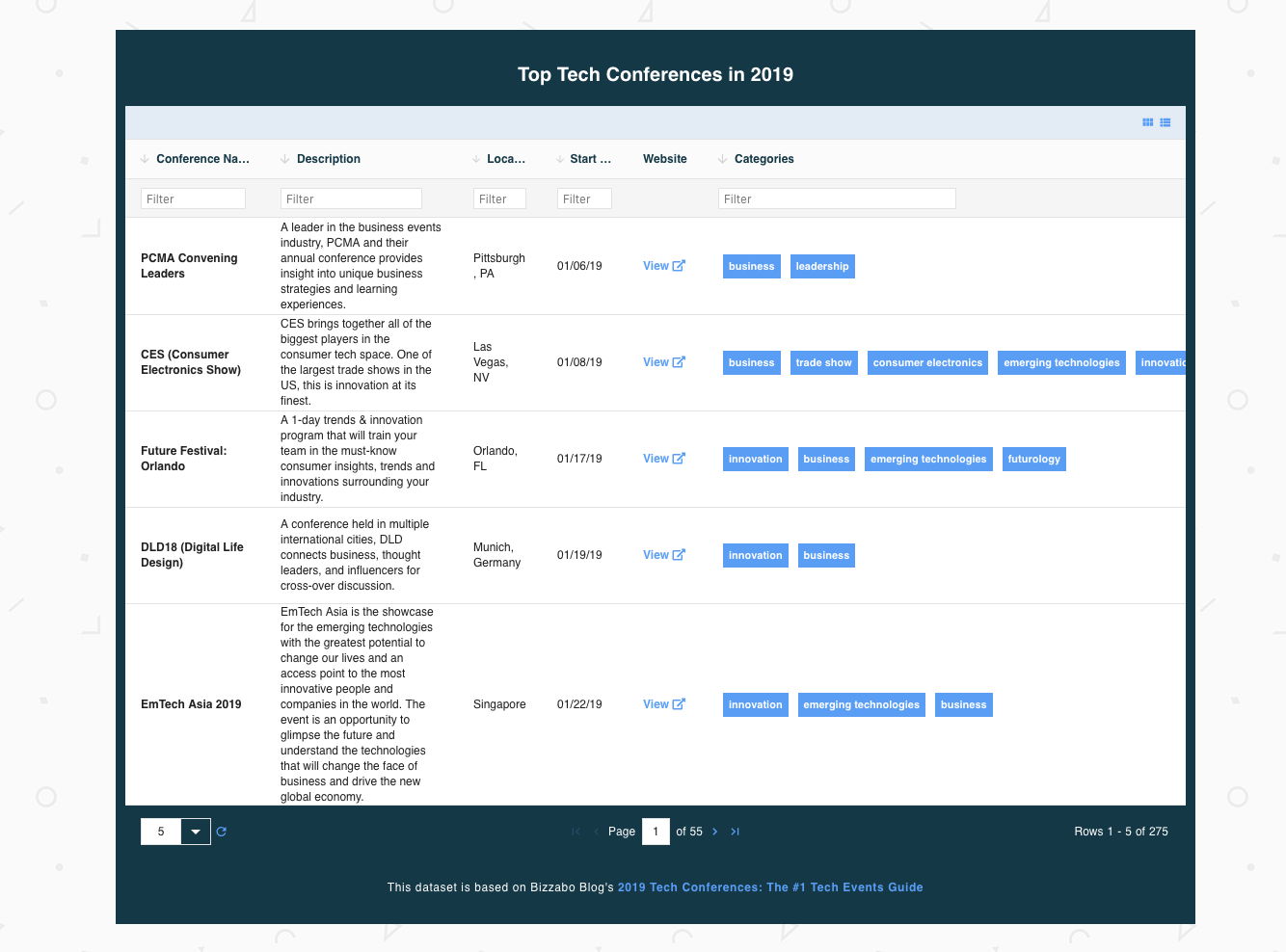Viewport: 1286px width, 952px height.
Task: Click the Top Tech Conferences in 2019 title
Action: 656,74
